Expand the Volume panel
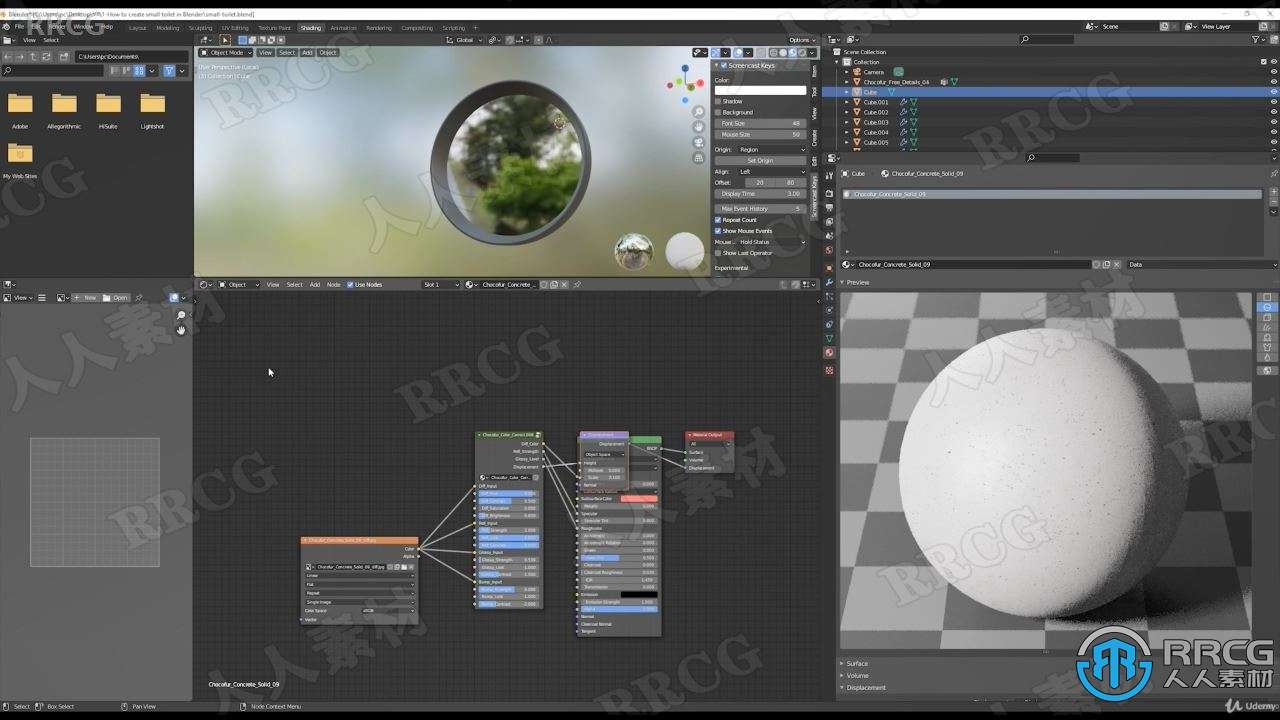Image resolution: width=1280 pixels, height=720 pixels. coord(857,675)
